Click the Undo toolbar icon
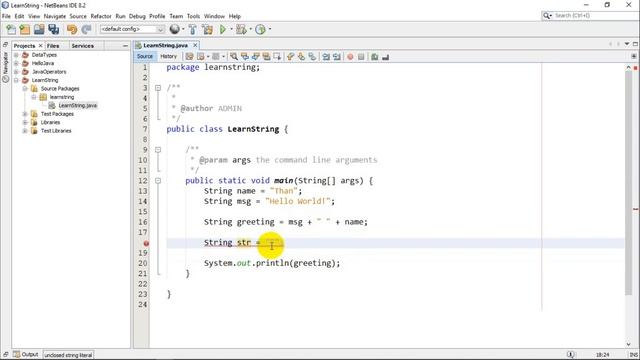The width and height of the screenshot is (640, 360). click(72, 29)
